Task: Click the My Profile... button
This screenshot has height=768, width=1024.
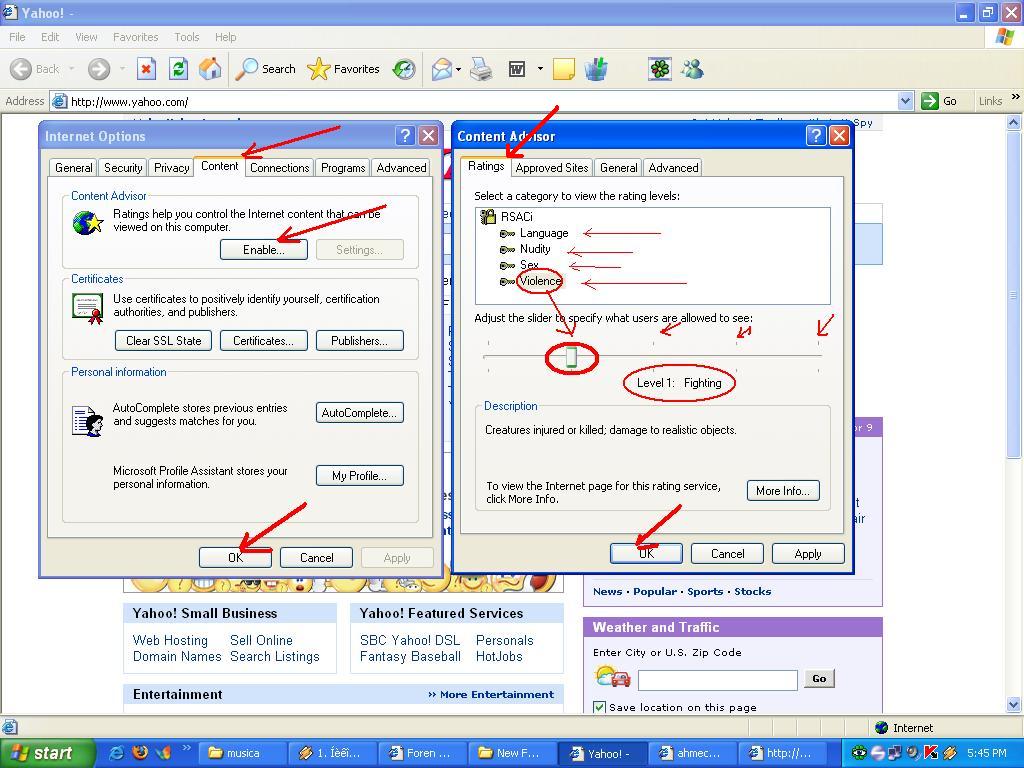Action: (x=359, y=475)
